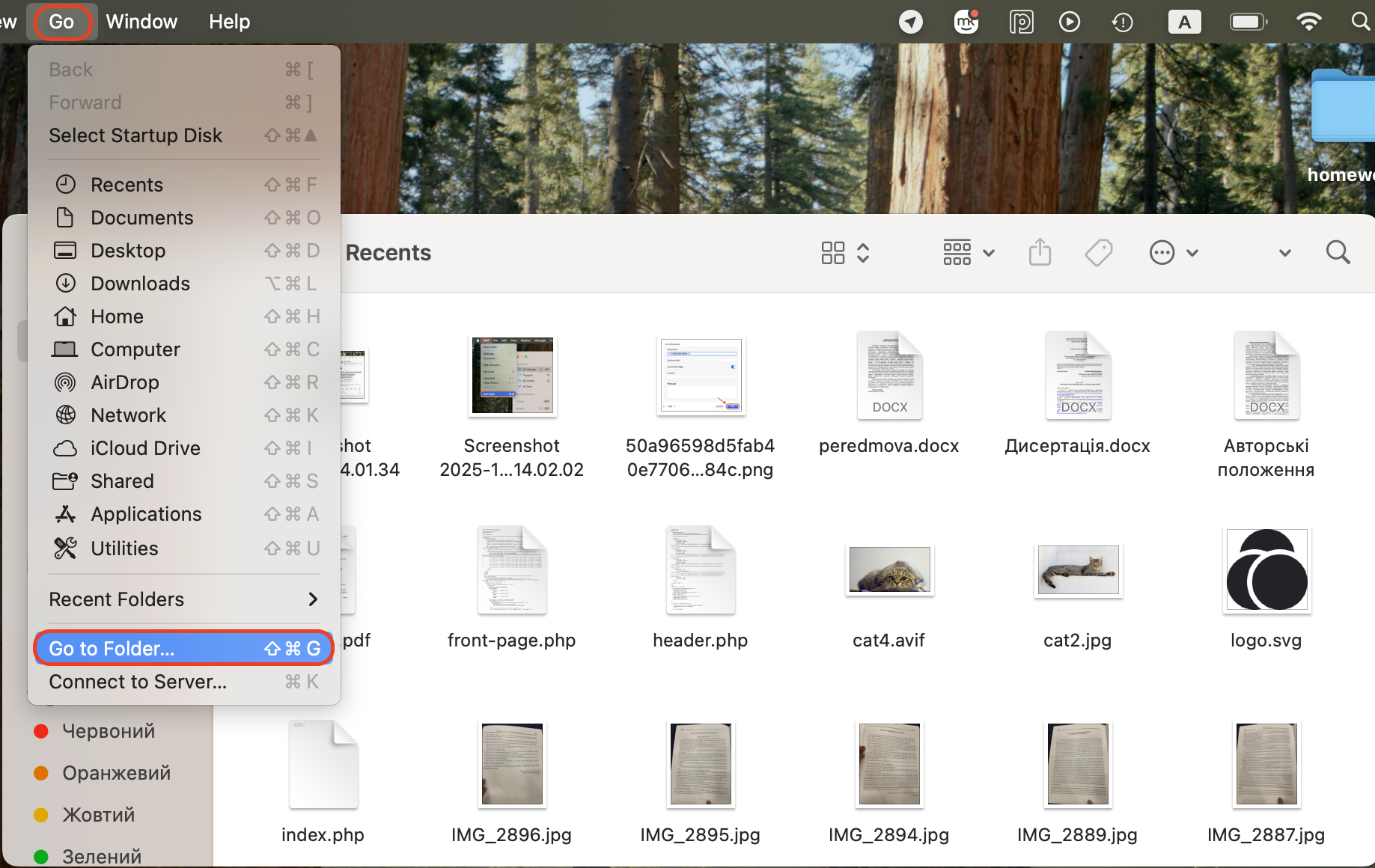Click the iCloud Drive cloud icon
Screen dimensions: 1375x868
(65, 448)
